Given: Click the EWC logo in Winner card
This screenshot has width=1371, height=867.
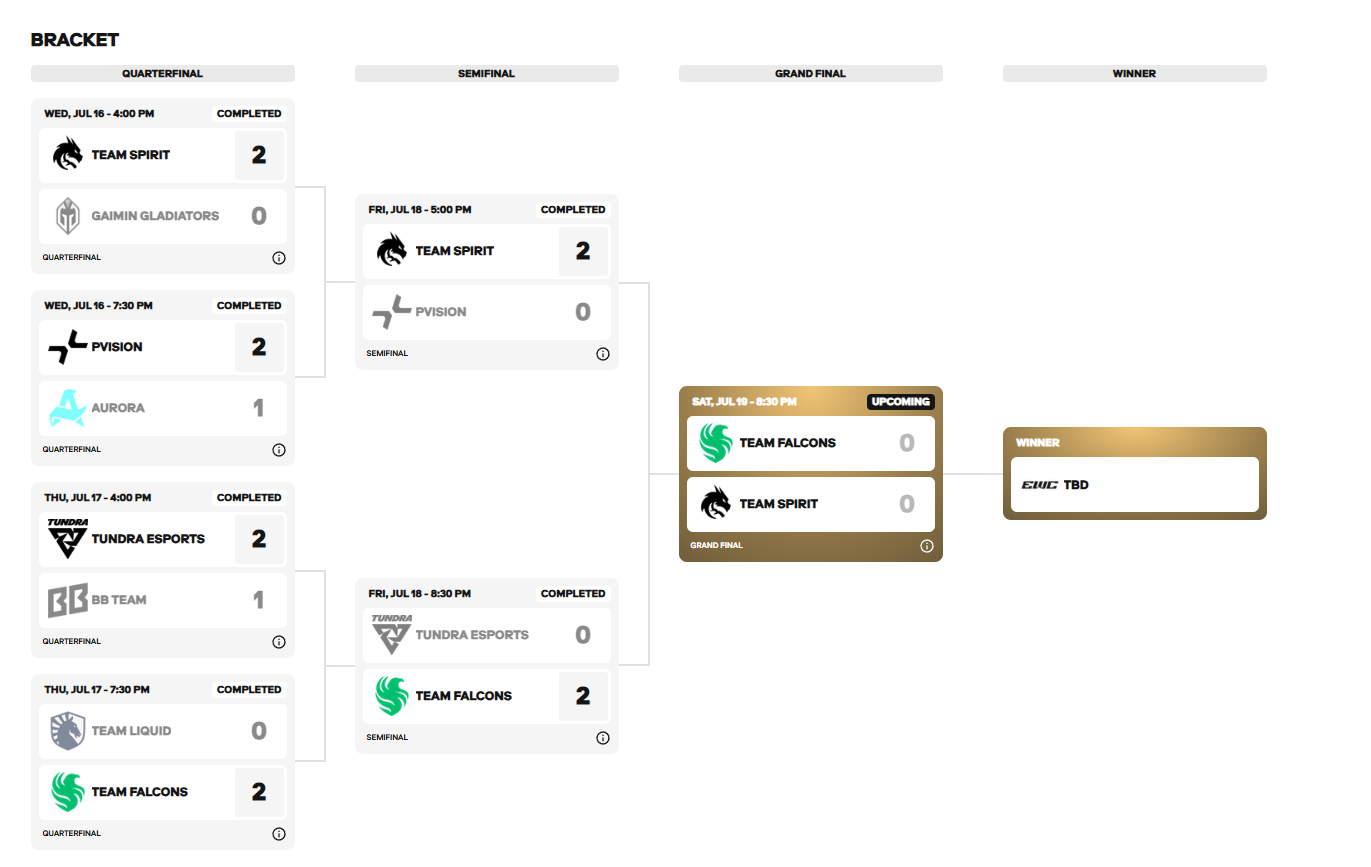Looking at the screenshot, I should click(x=1039, y=485).
